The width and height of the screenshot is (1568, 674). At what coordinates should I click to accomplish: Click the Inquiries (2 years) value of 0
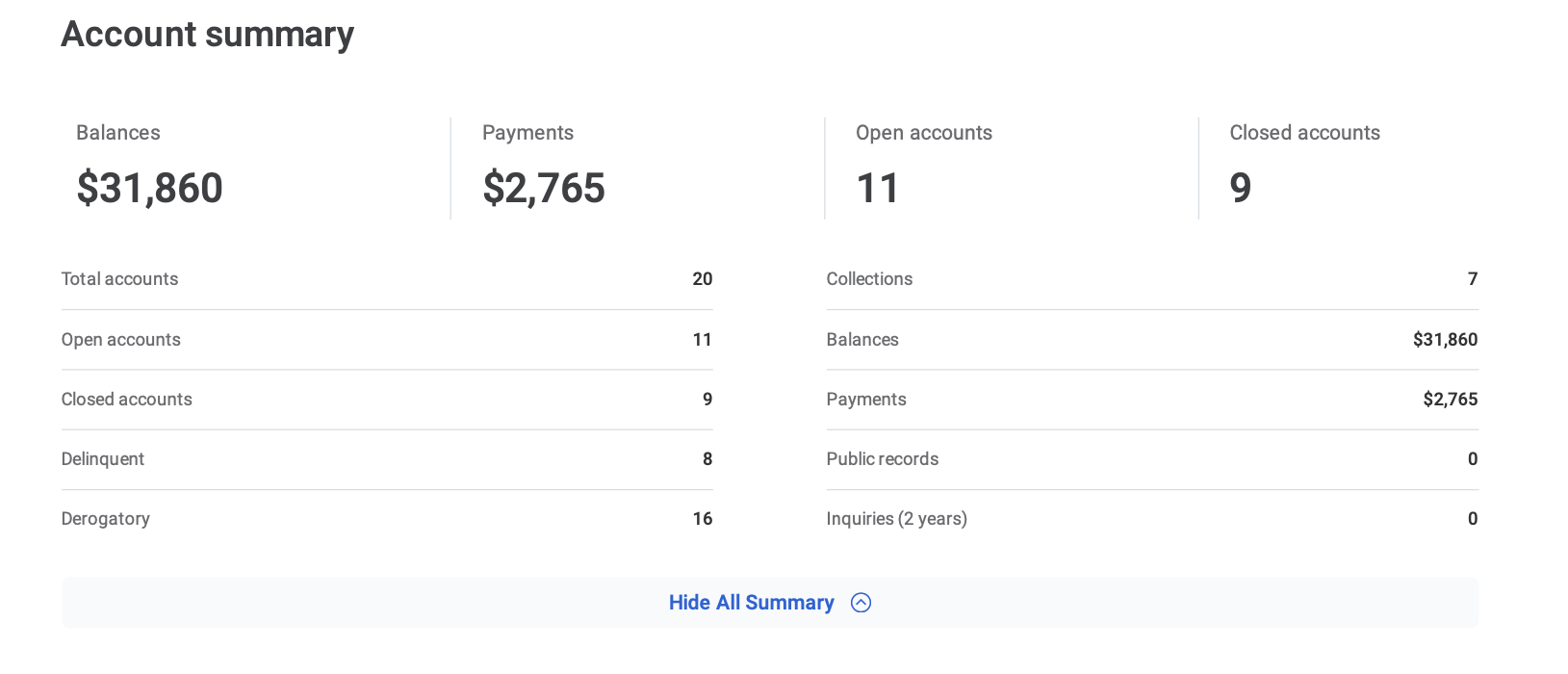[x=1473, y=519]
